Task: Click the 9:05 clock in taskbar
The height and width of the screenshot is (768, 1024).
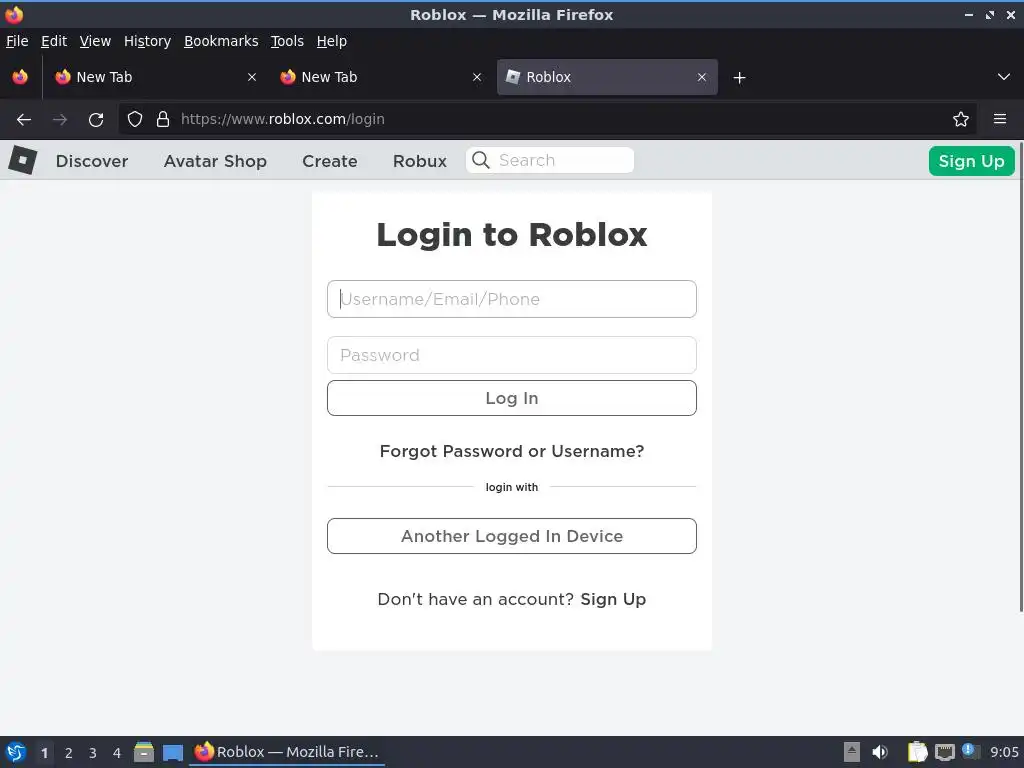Action: [x=1004, y=752]
